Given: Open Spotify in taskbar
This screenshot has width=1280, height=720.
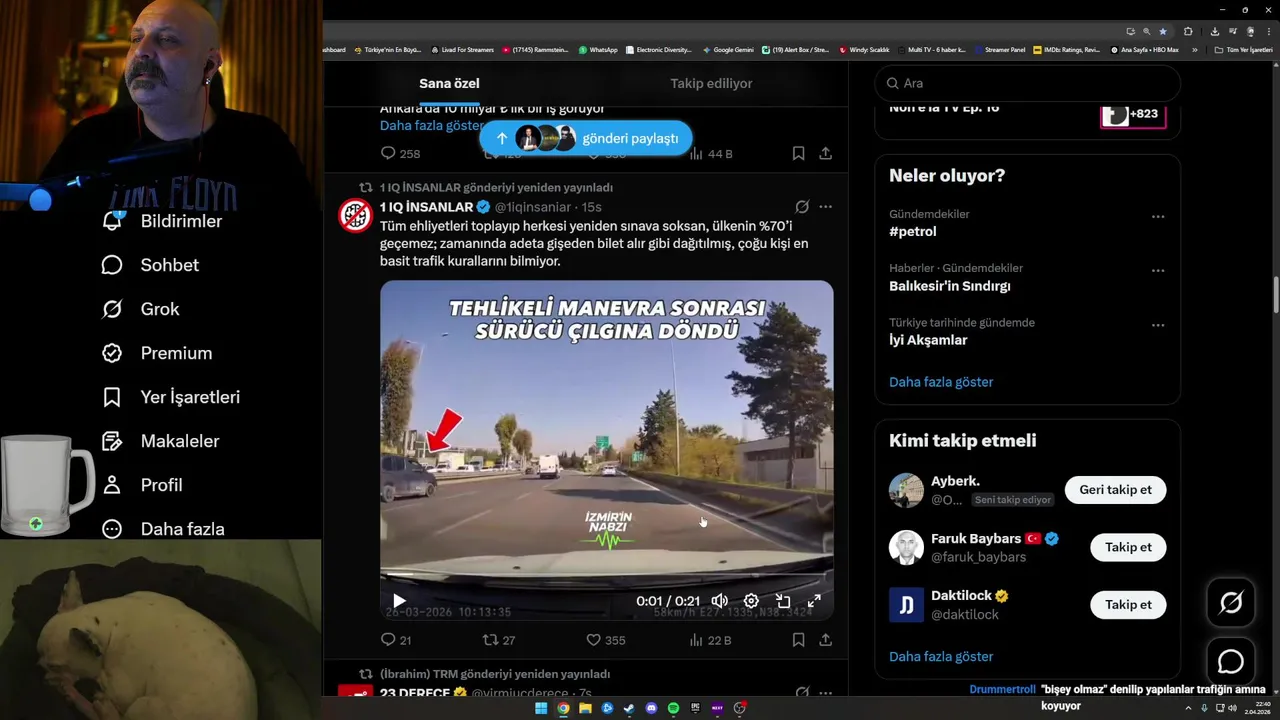Looking at the screenshot, I should (x=673, y=708).
